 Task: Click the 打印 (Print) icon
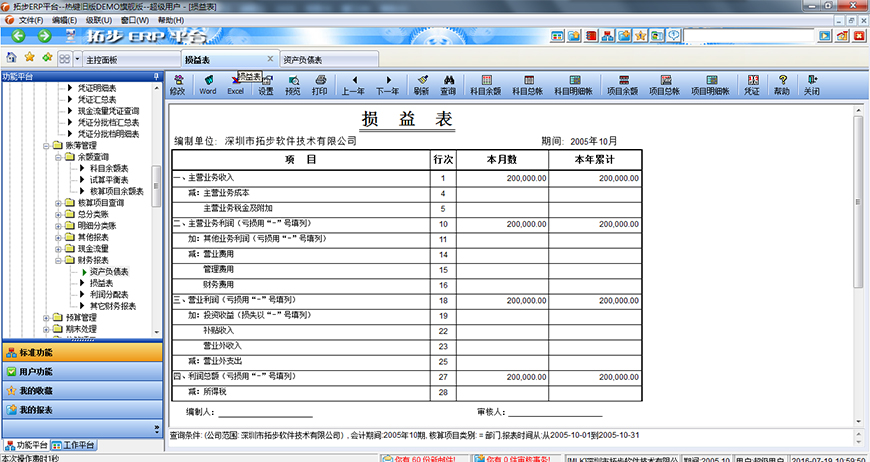tap(319, 85)
